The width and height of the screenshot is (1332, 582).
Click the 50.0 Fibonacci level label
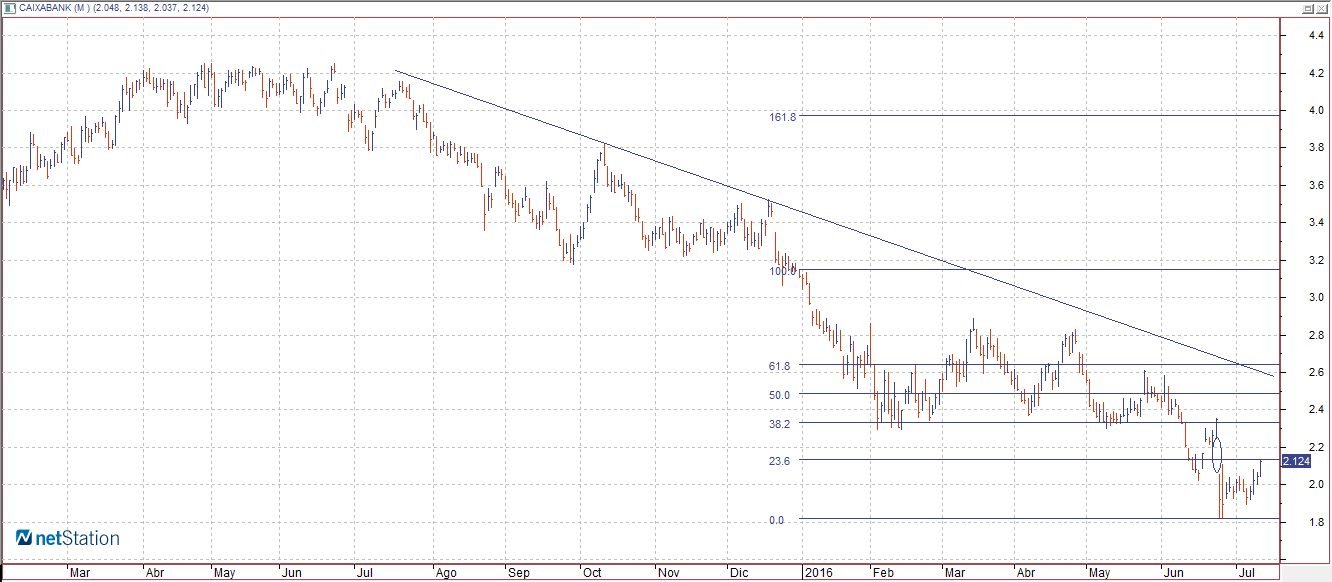(x=780, y=394)
